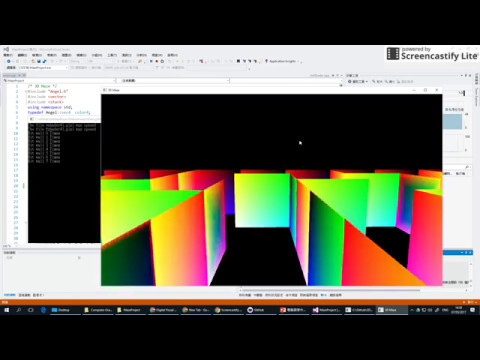
Task: Open the Action Center notification icon
Action: (x=472, y=310)
